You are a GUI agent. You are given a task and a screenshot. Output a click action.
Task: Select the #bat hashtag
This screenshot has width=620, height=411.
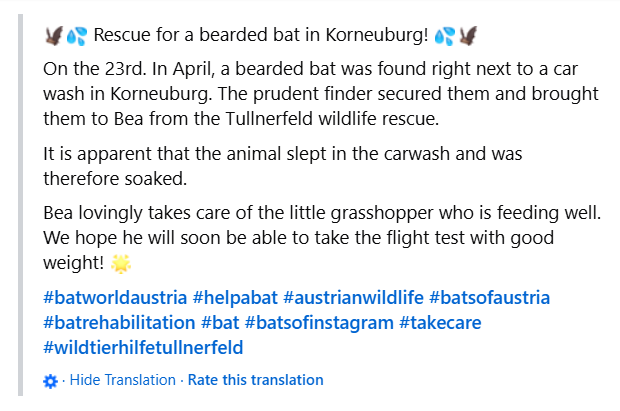point(220,323)
